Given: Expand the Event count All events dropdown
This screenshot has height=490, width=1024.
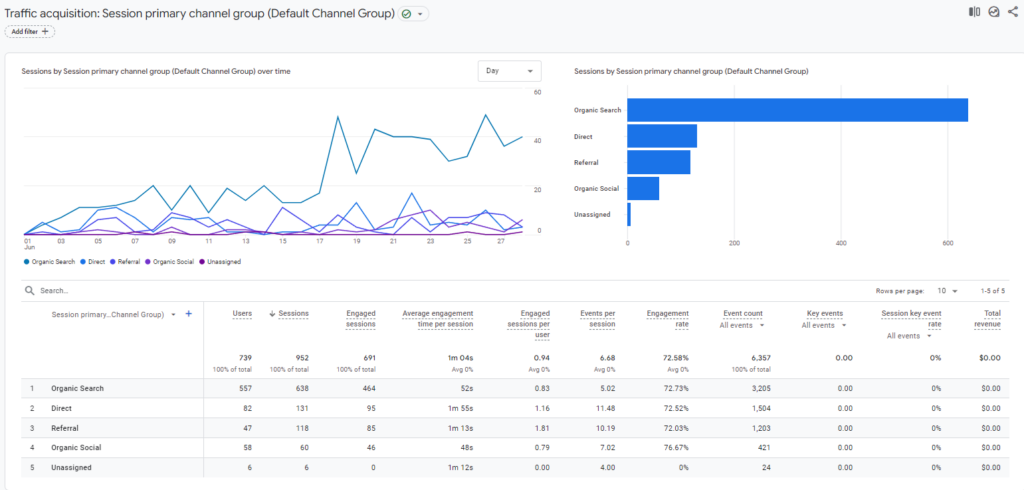Looking at the screenshot, I should point(741,325).
